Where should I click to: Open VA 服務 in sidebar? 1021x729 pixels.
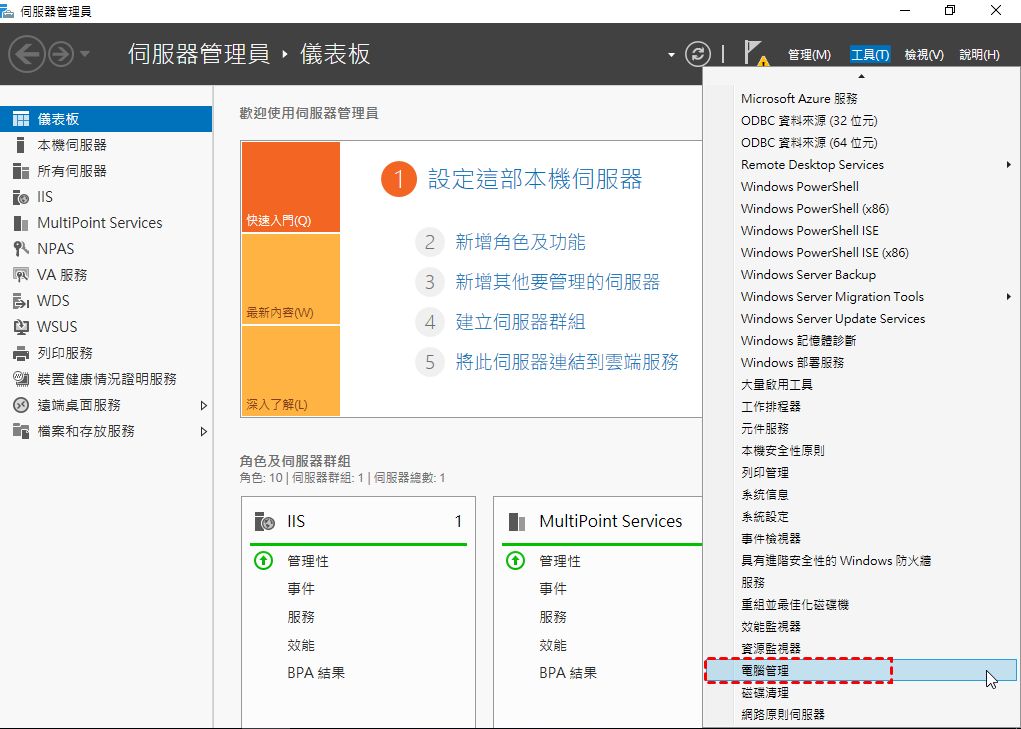106,275
